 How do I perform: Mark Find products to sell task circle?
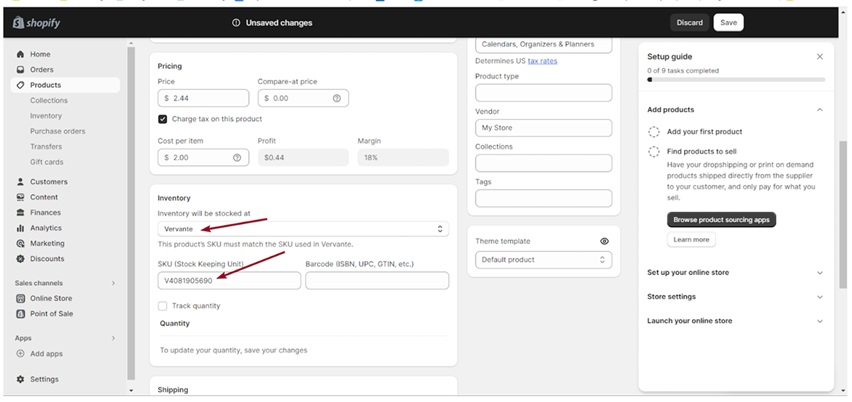[654, 152]
